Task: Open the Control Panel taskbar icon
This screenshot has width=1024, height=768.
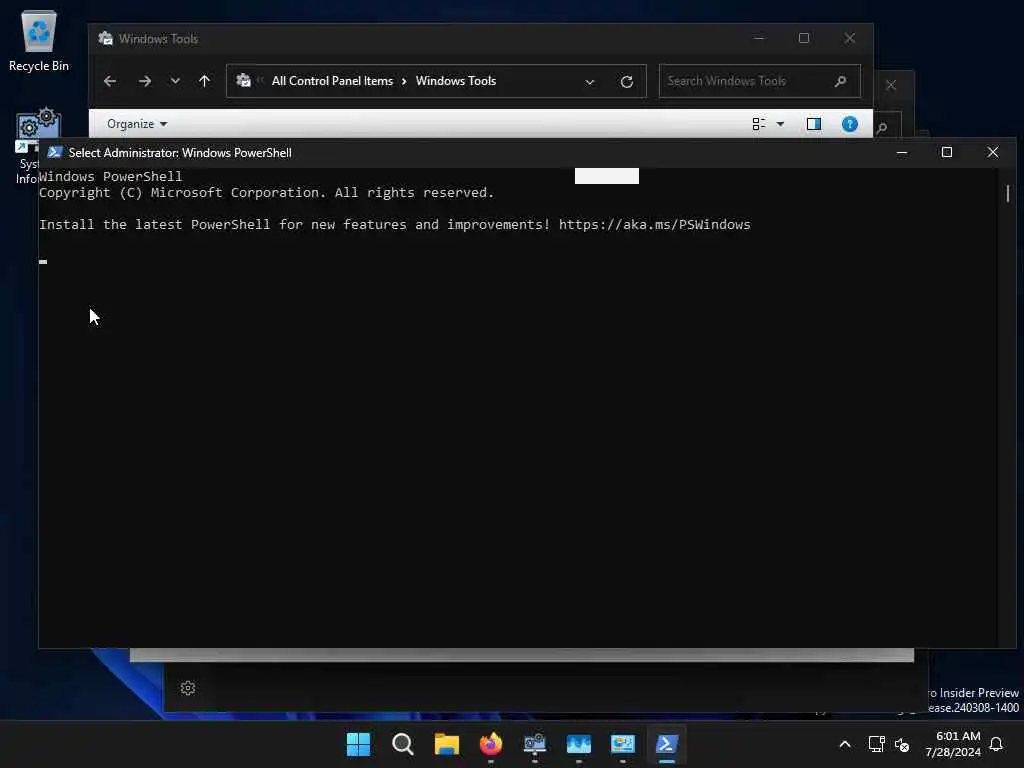Action: tap(622, 744)
